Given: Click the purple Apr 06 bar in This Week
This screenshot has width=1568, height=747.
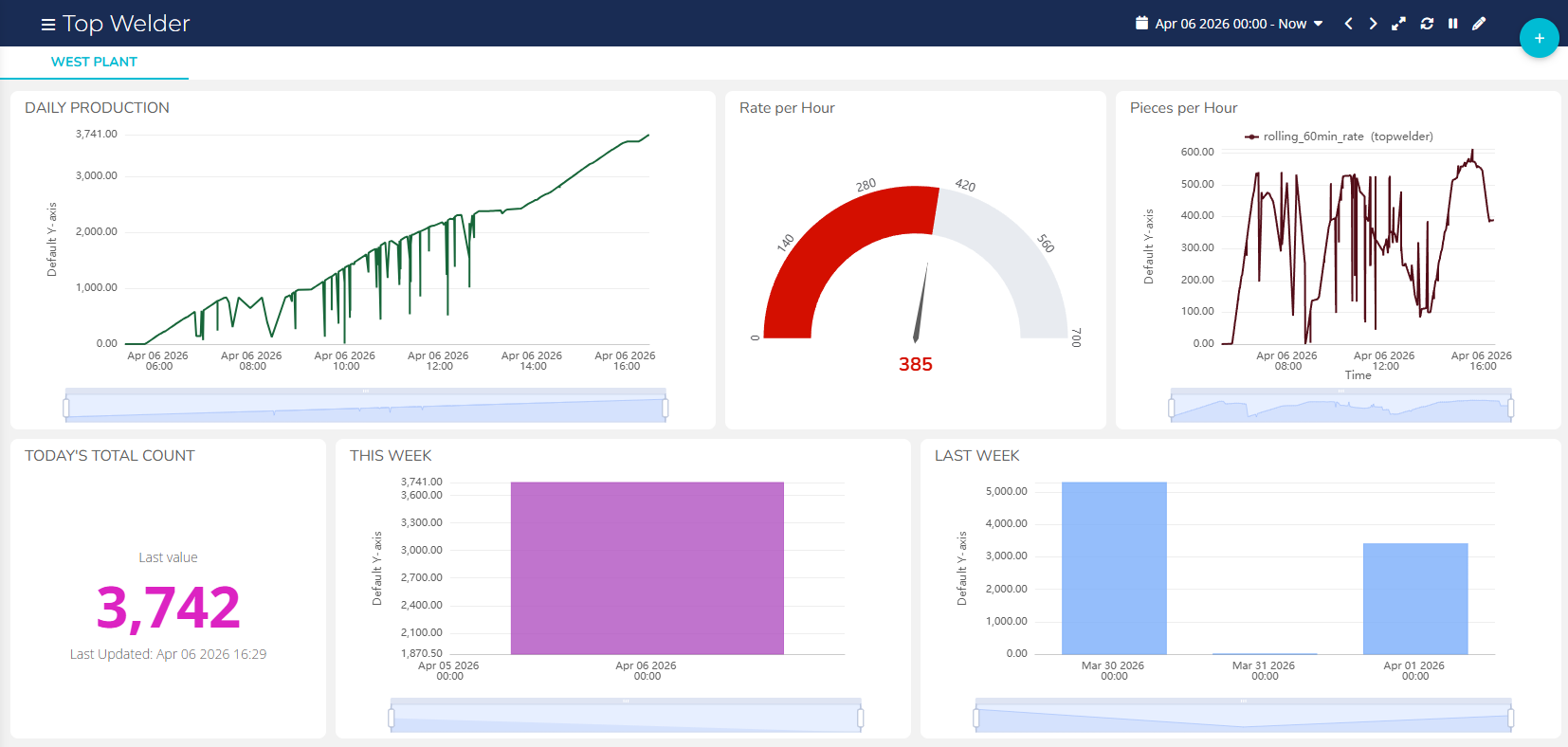Looking at the screenshot, I should (647, 568).
